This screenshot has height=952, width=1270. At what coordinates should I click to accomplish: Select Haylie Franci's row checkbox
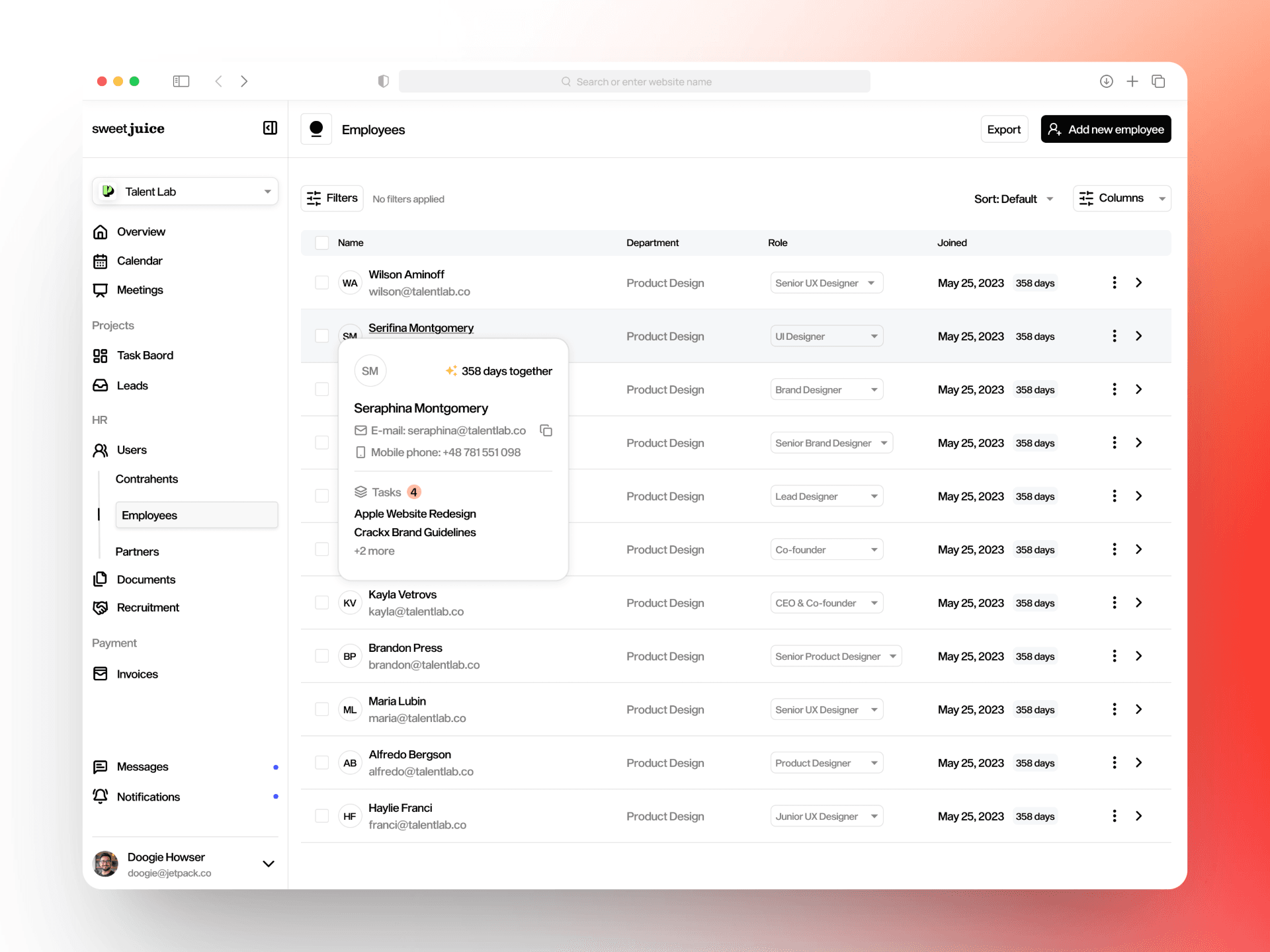point(322,816)
